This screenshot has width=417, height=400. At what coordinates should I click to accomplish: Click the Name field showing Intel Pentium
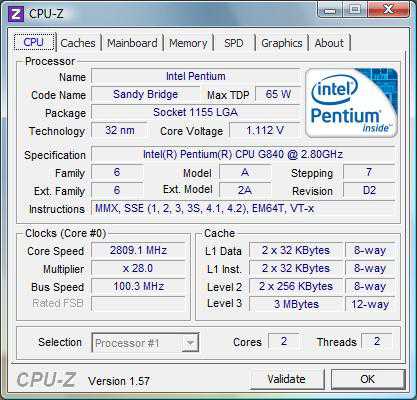[196, 76]
